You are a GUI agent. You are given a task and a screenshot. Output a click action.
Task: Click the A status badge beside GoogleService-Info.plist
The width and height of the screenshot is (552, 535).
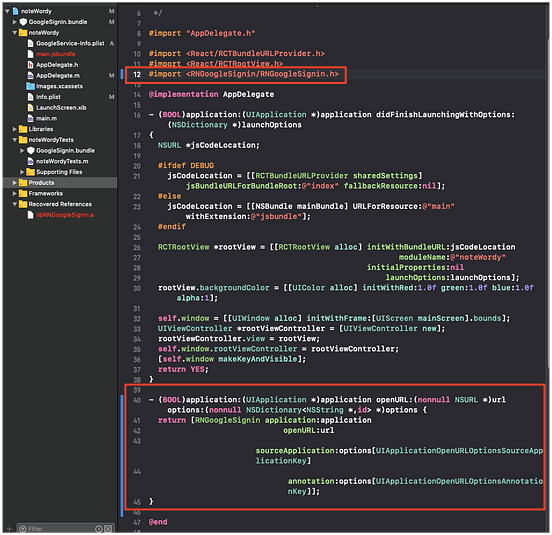point(111,43)
